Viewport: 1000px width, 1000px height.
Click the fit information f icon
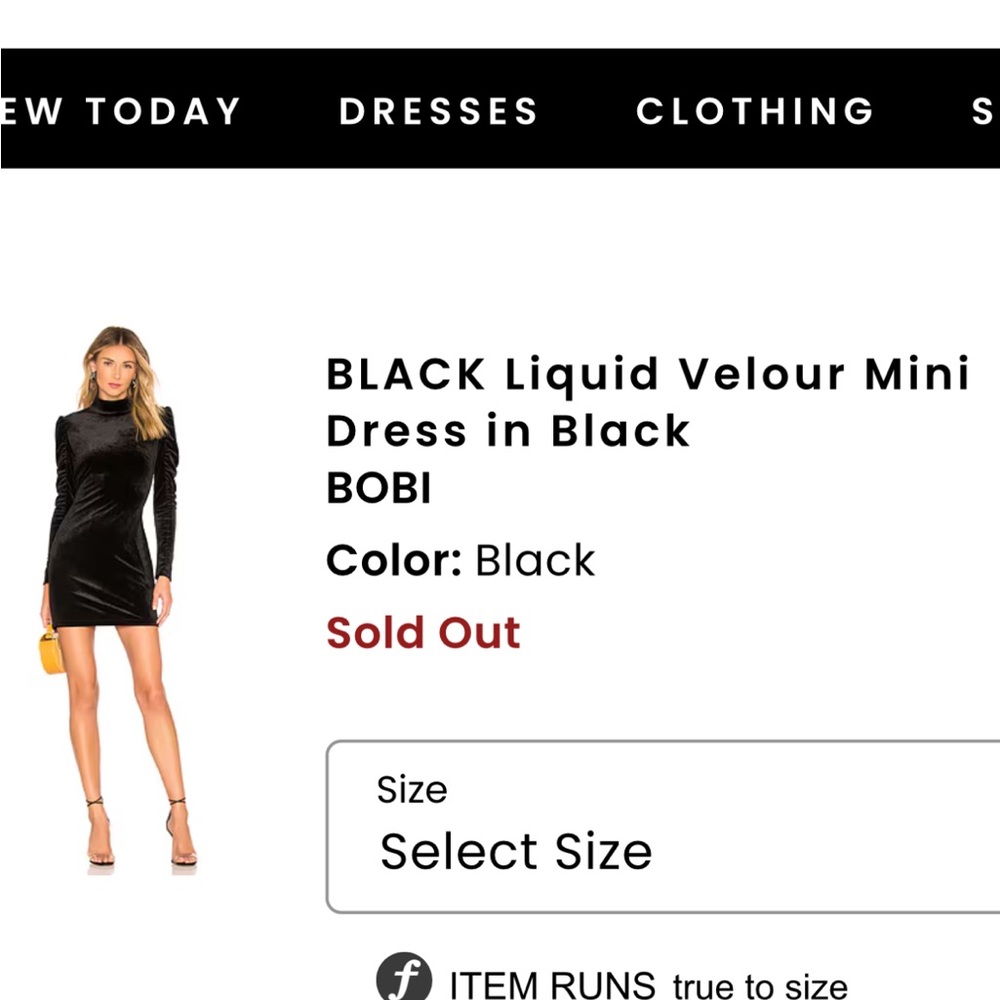(x=405, y=975)
